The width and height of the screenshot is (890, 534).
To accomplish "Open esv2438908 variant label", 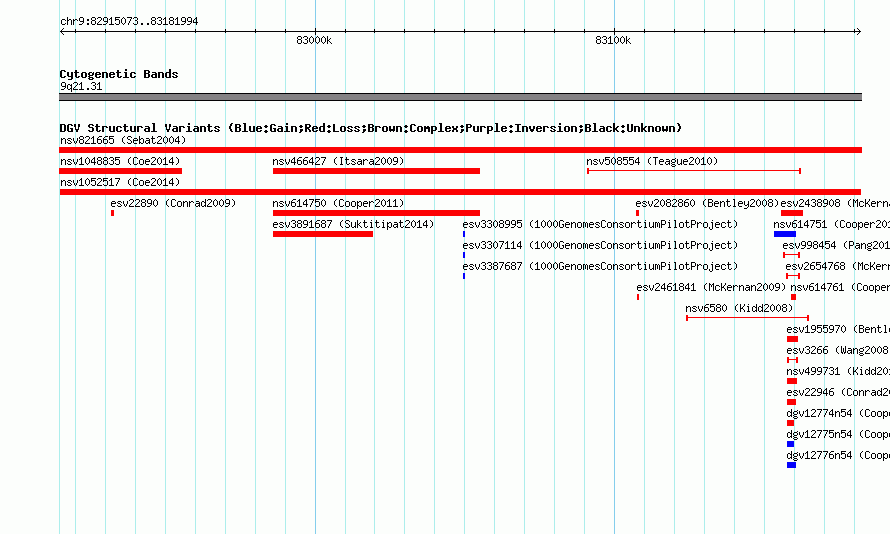I will coord(835,203).
